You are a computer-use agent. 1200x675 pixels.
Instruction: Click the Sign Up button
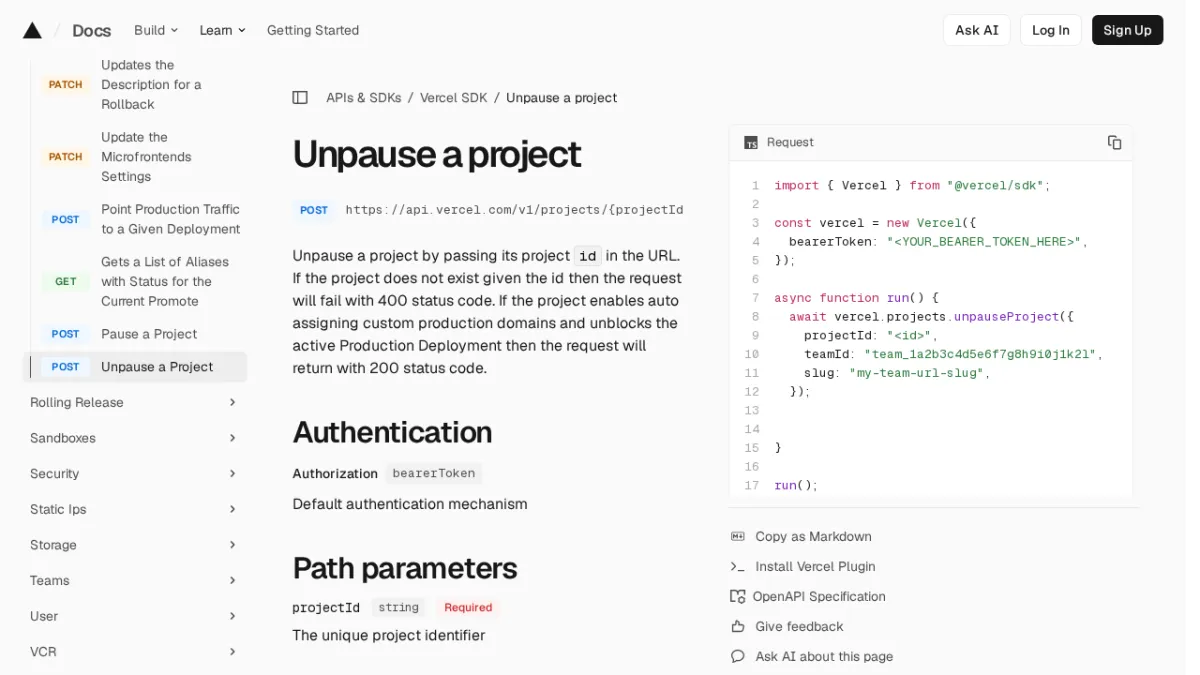(x=1127, y=30)
